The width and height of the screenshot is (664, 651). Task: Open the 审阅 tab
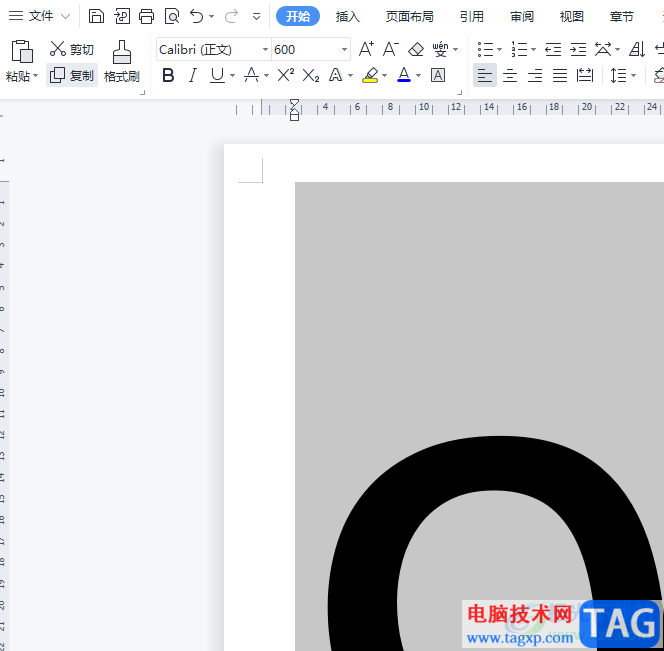[x=522, y=17]
